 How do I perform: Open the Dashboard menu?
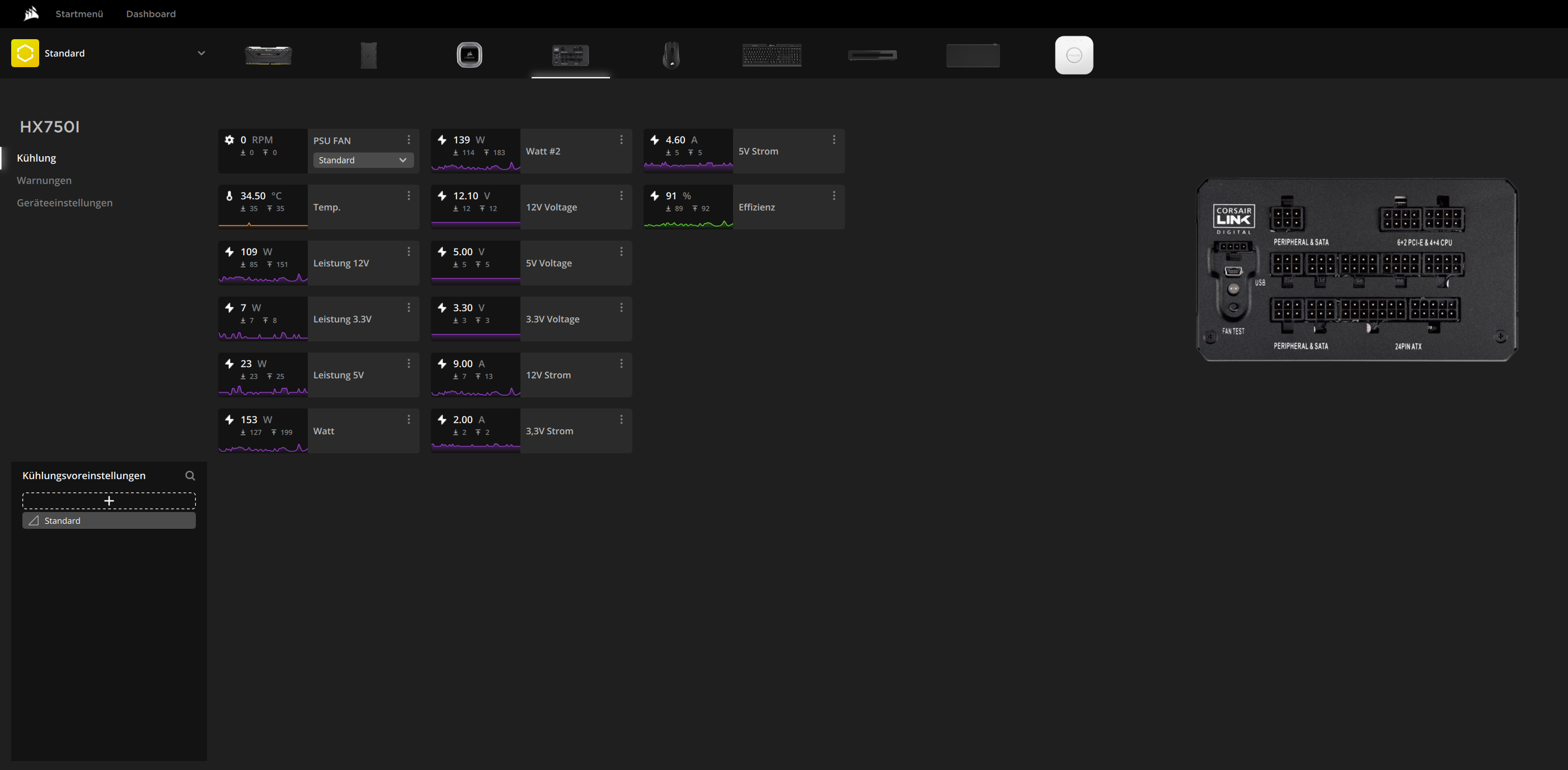(x=151, y=13)
